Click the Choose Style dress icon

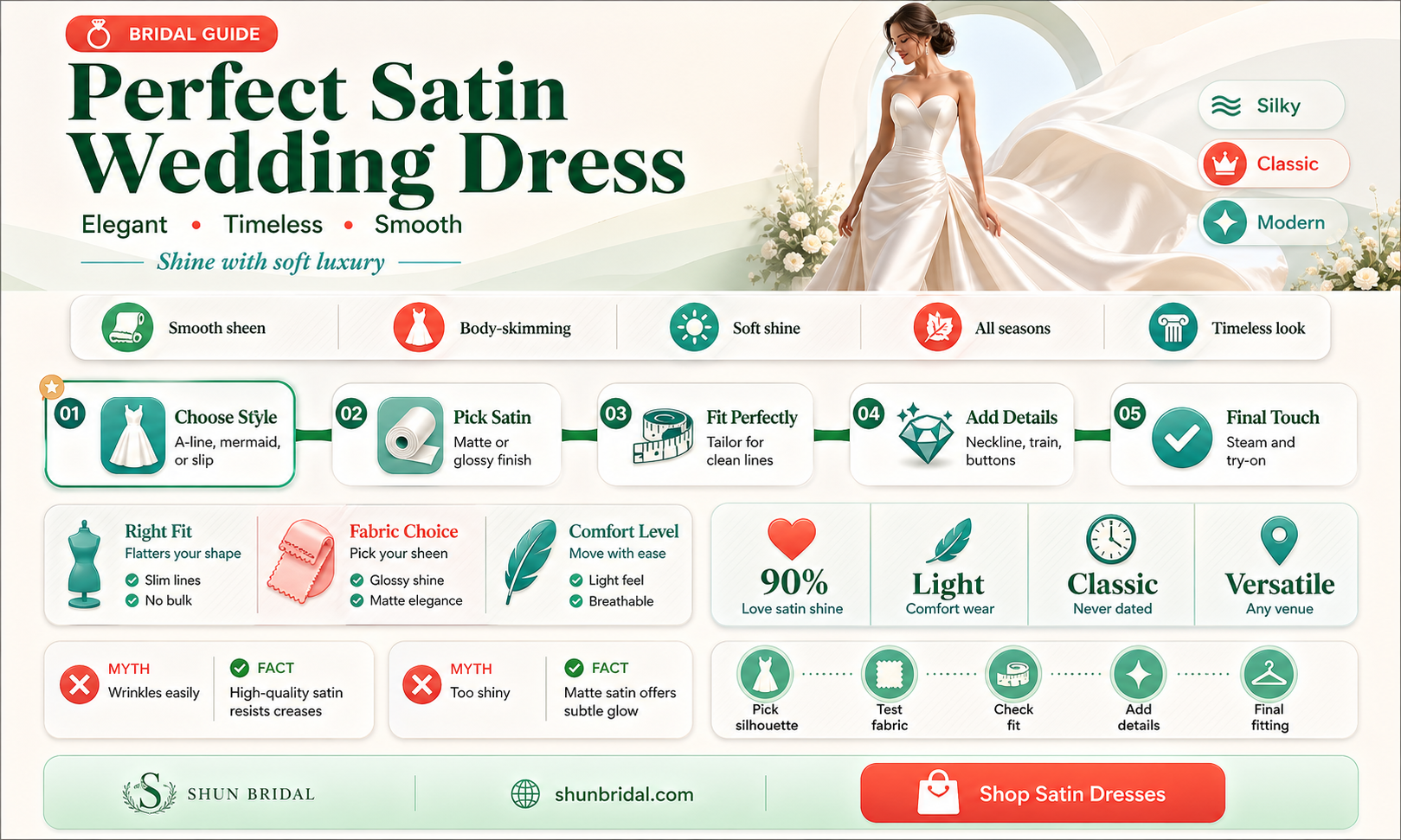(x=133, y=436)
